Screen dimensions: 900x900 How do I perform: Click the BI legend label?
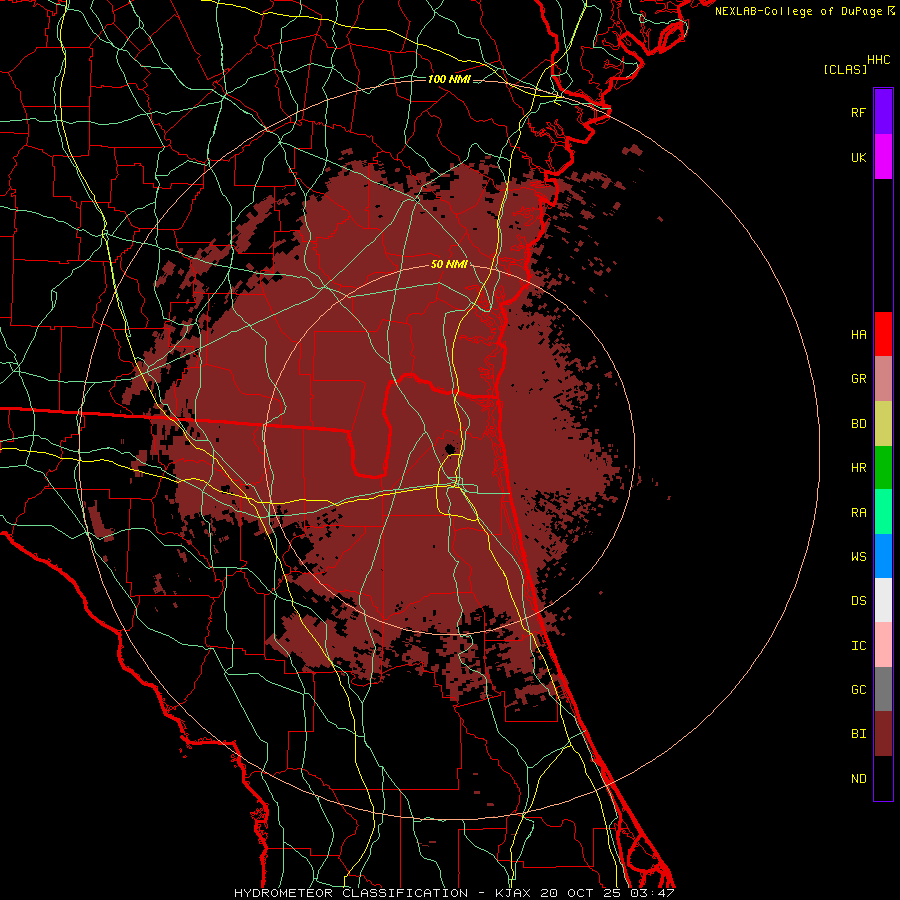click(859, 734)
